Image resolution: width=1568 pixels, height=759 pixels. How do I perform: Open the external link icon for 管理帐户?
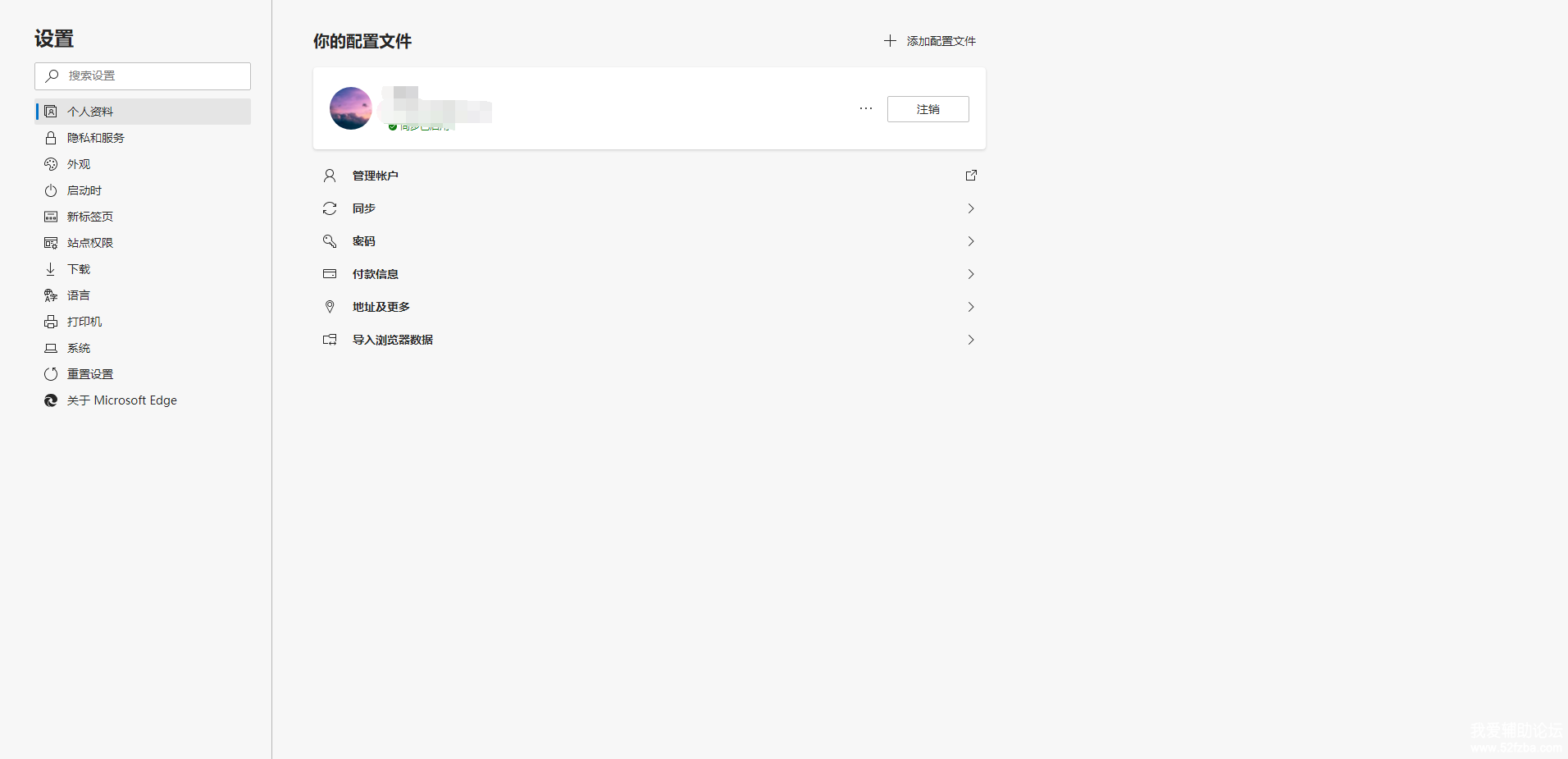971,176
